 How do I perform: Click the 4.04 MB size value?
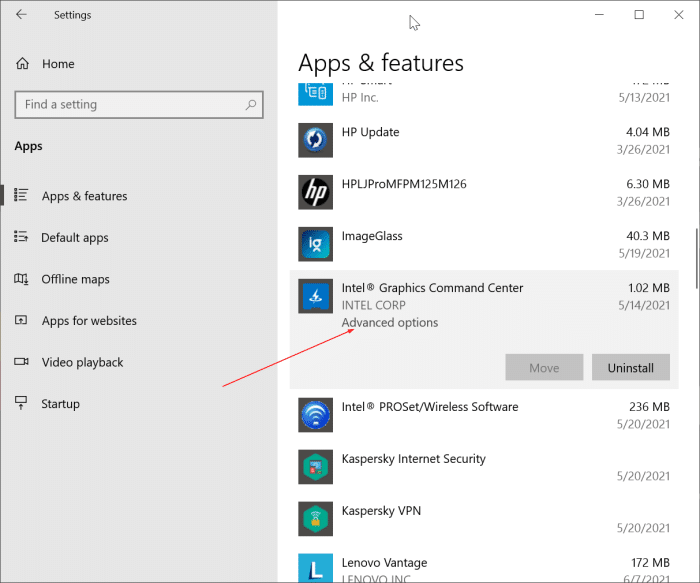[648, 132]
